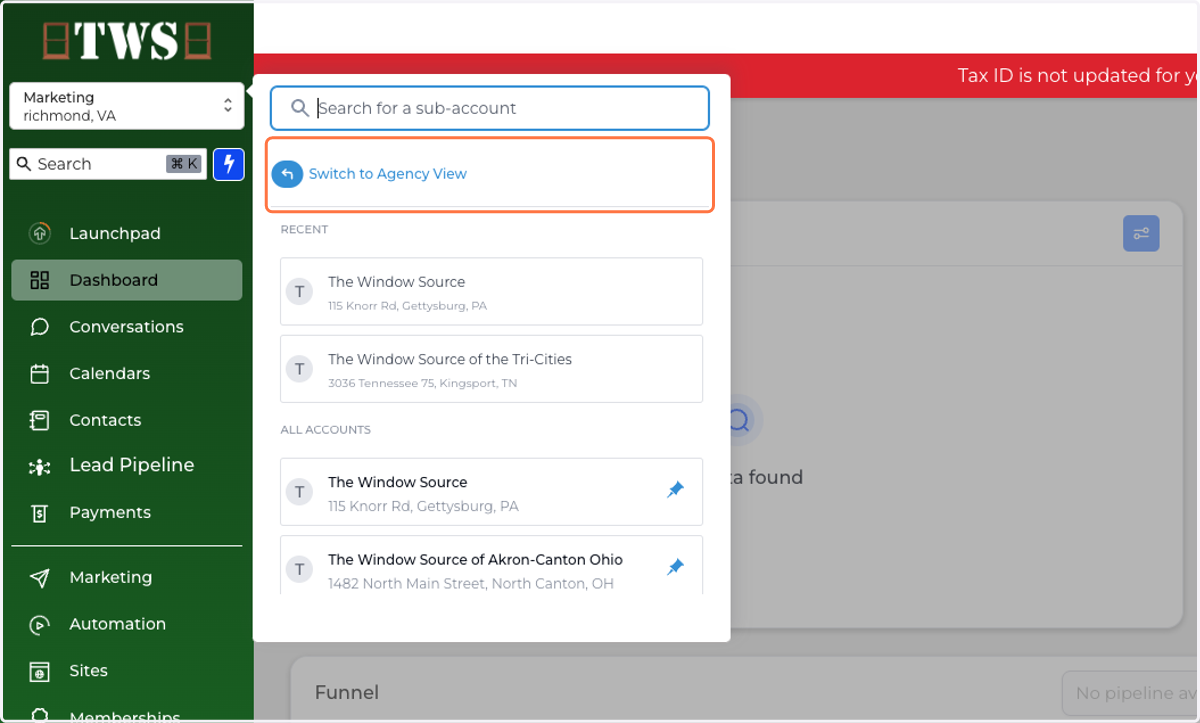Click the Lead Pipeline icon

point(40,466)
